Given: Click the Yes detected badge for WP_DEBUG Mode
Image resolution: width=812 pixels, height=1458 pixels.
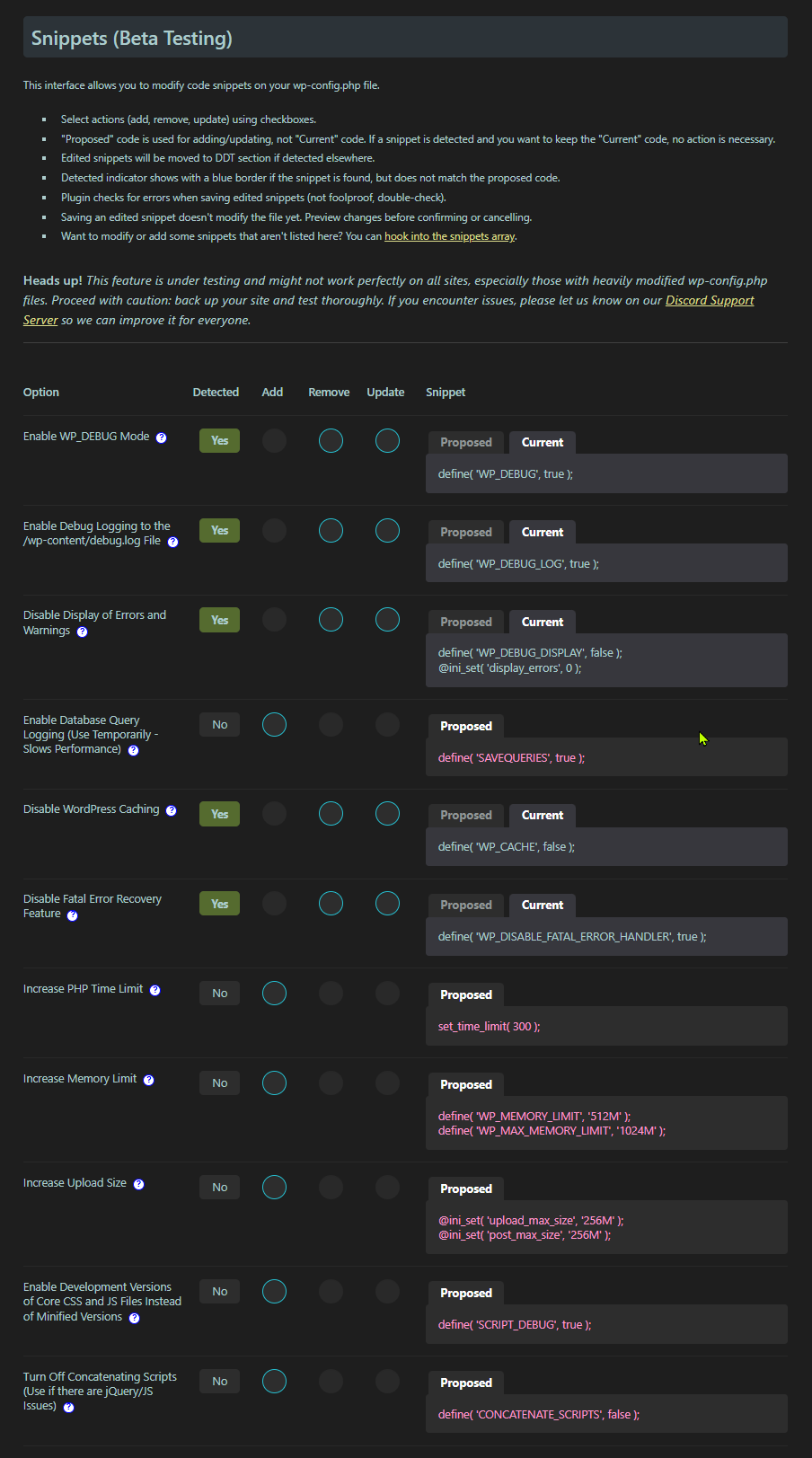Looking at the screenshot, I should click(x=219, y=440).
